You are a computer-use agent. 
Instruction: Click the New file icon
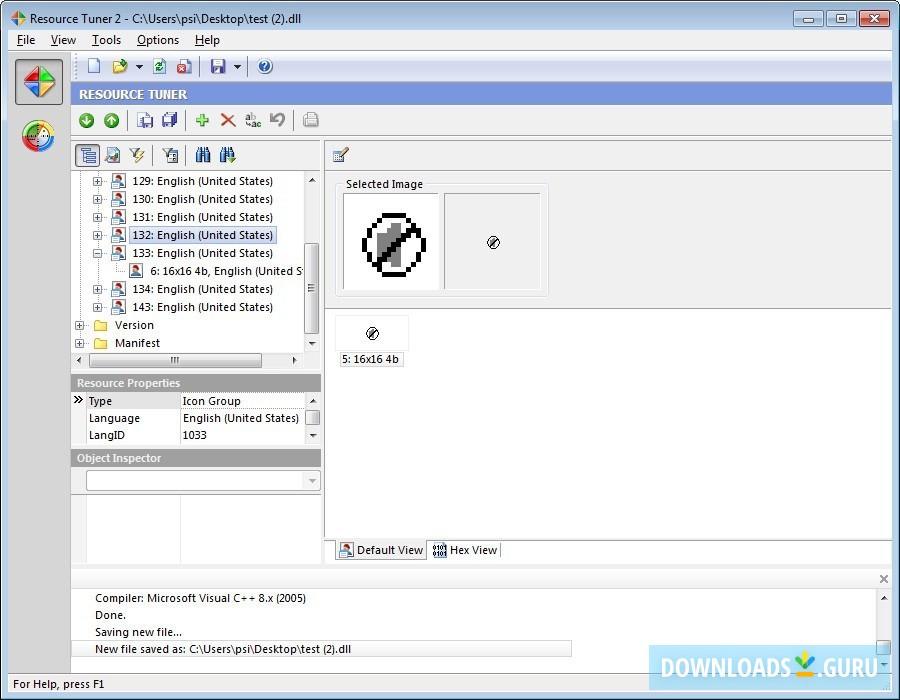pos(94,67)
